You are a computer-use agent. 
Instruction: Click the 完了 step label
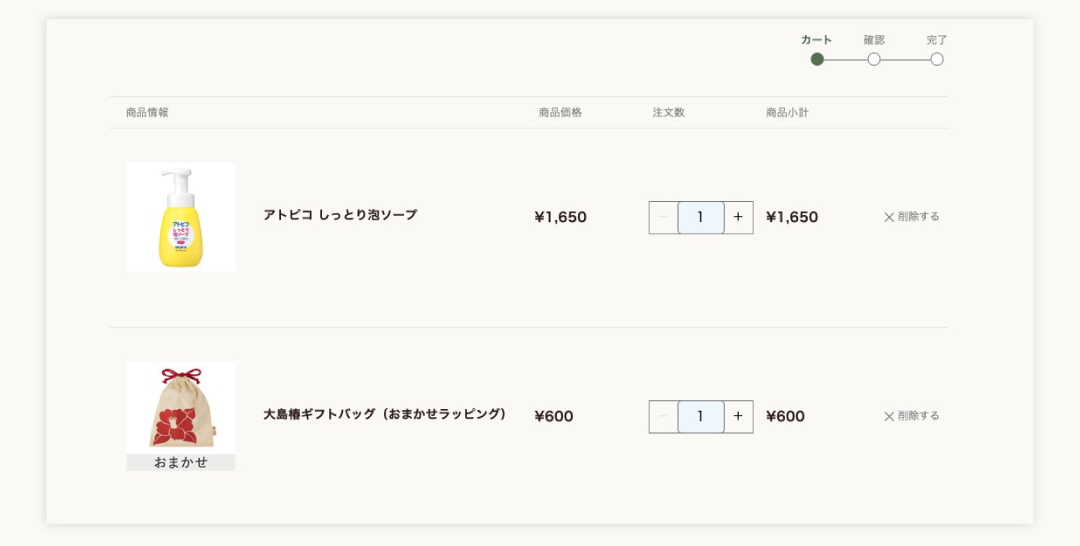(x=937, y=40)
